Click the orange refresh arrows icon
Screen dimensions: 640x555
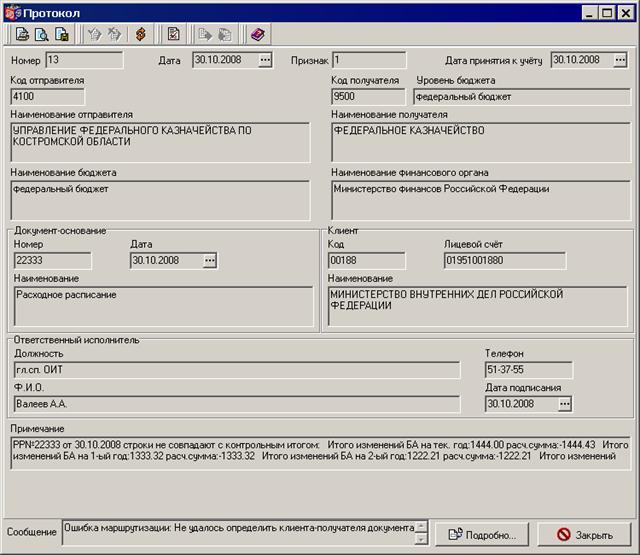141,34
